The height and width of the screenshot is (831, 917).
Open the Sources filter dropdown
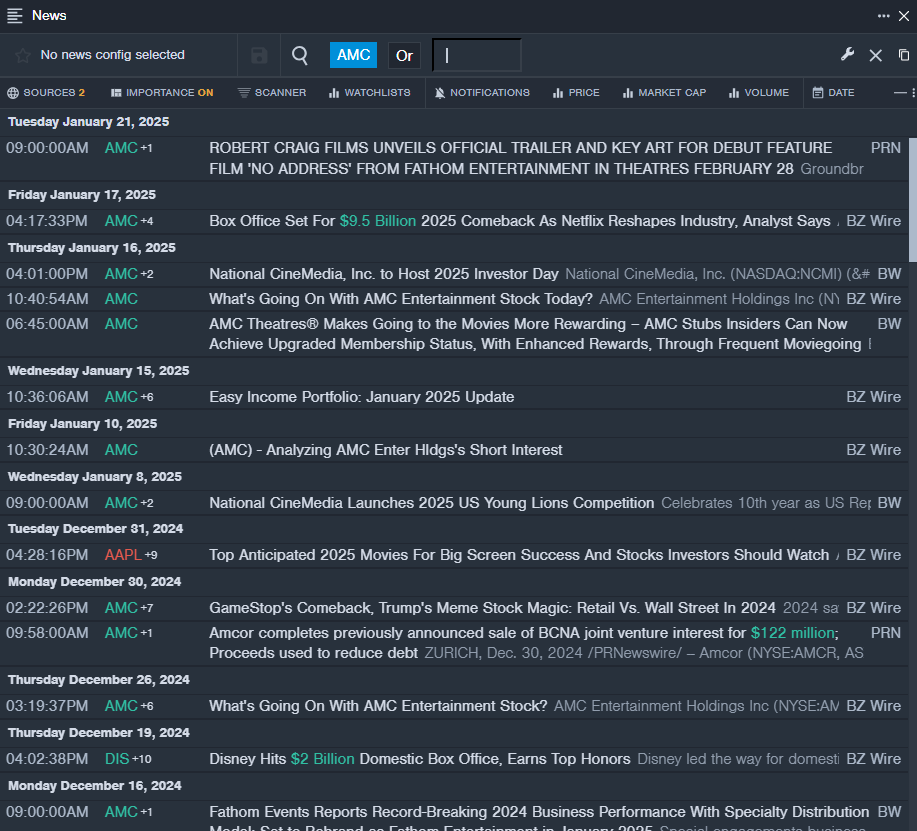click(46, 93)
